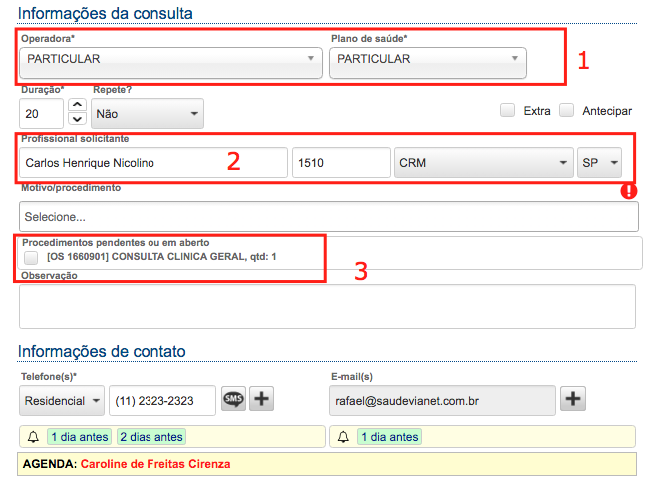Click the red exclamation warning icon
The height and width of the screenshot is (490, 654).
pyautogui.click(x=629, y=191)
